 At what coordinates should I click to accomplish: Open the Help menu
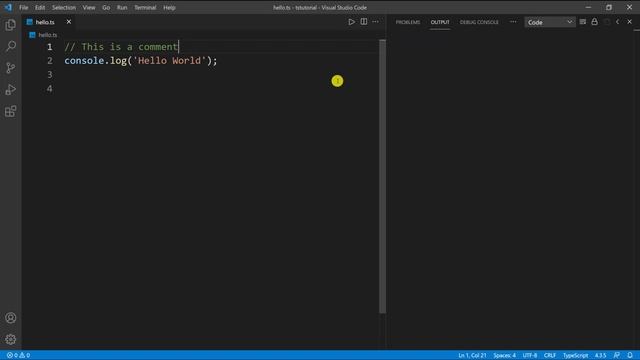(x=169, y=7)
